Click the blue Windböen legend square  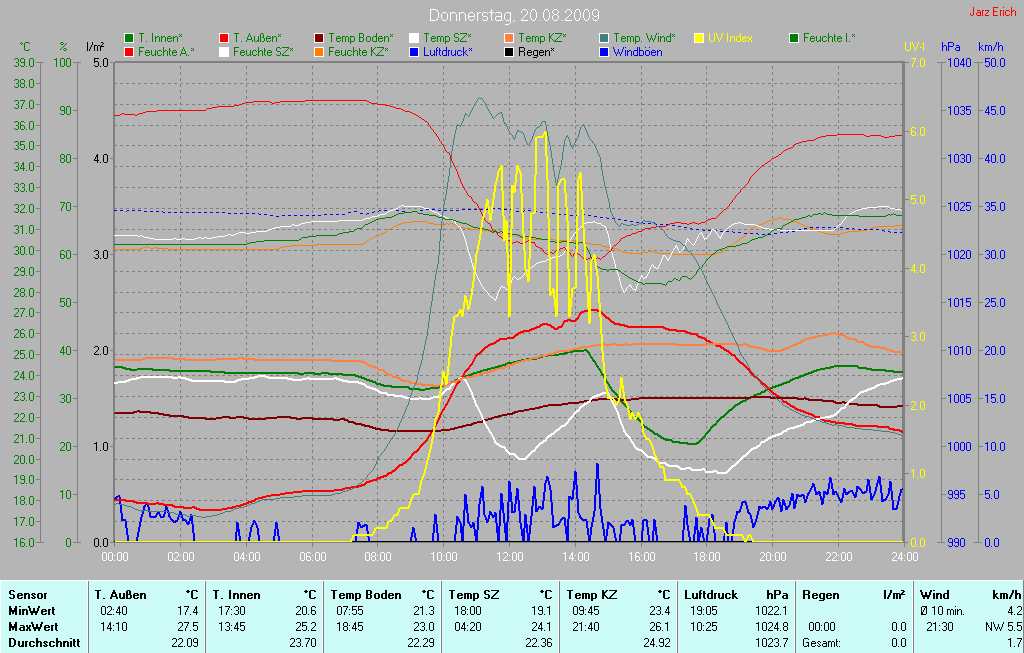(x=604, y=51)
